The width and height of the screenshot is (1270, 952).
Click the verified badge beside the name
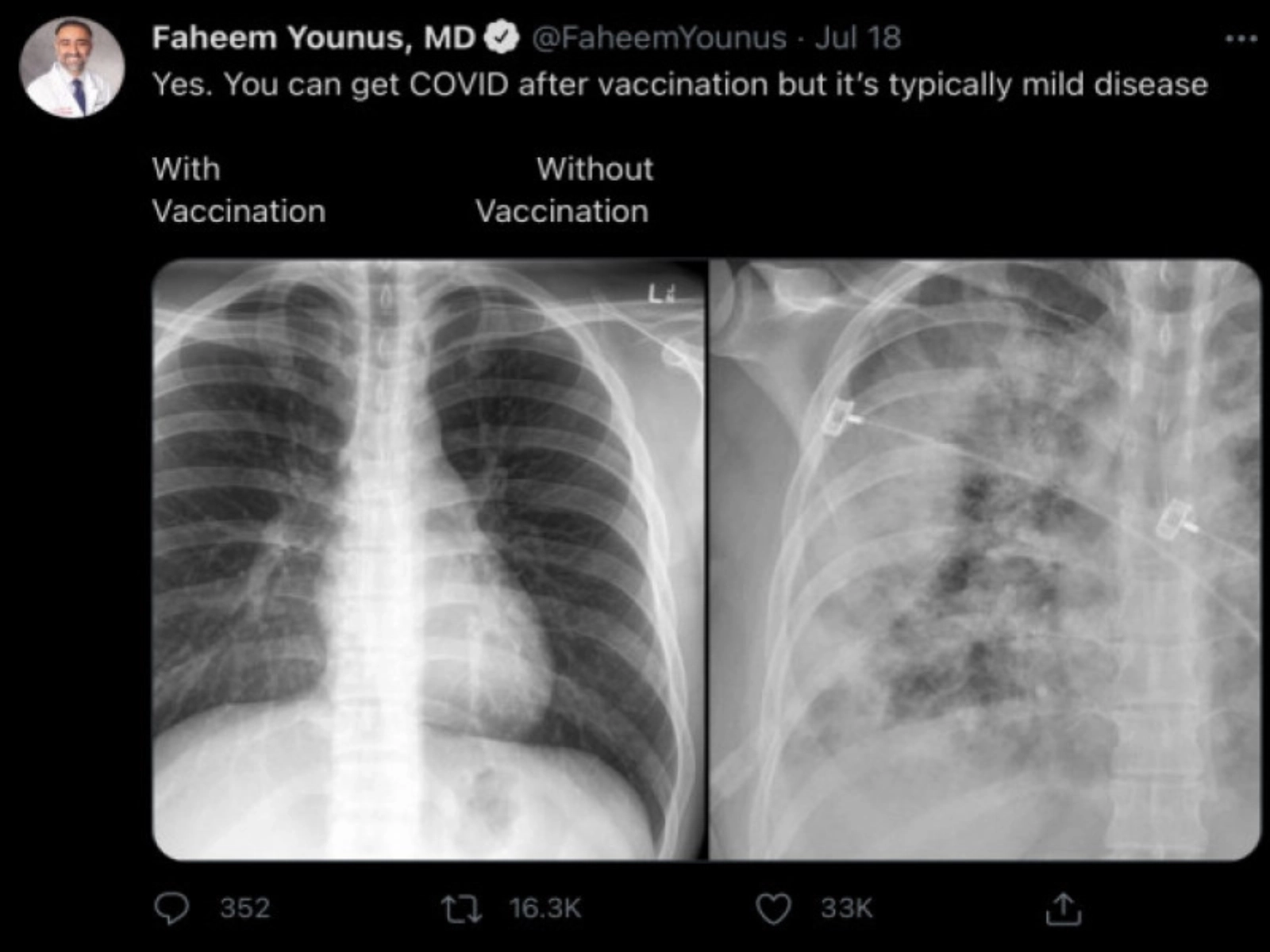pos(502,37)
